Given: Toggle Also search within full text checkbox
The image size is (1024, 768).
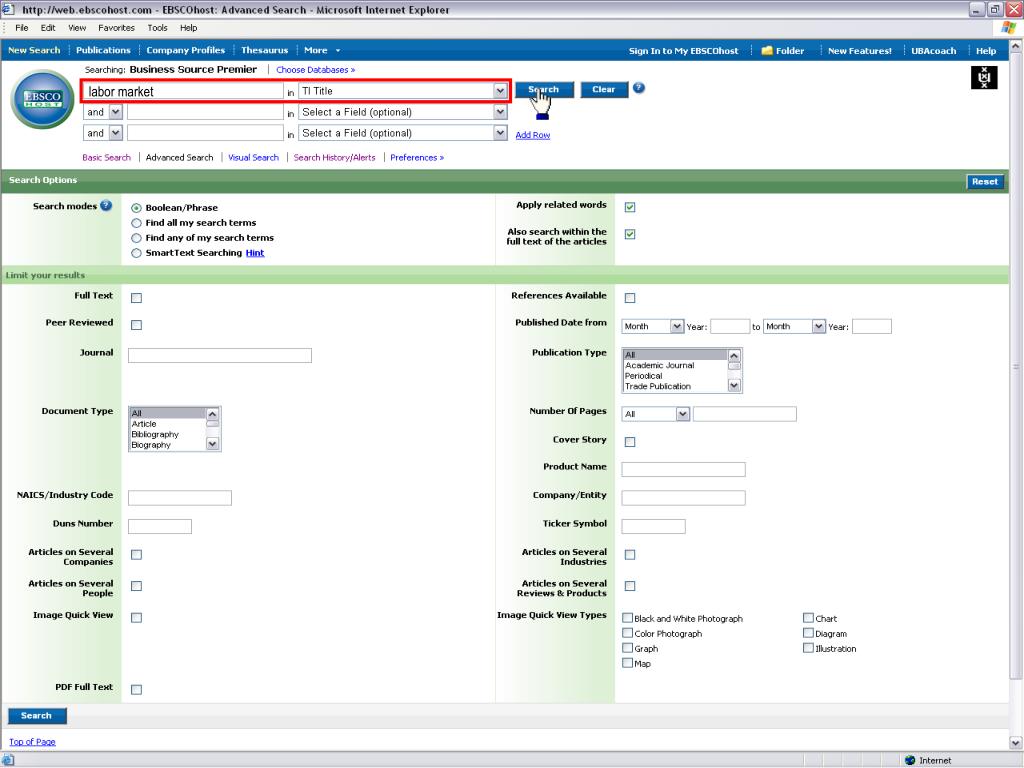Looking at the screenshot, I should (630, 234).
